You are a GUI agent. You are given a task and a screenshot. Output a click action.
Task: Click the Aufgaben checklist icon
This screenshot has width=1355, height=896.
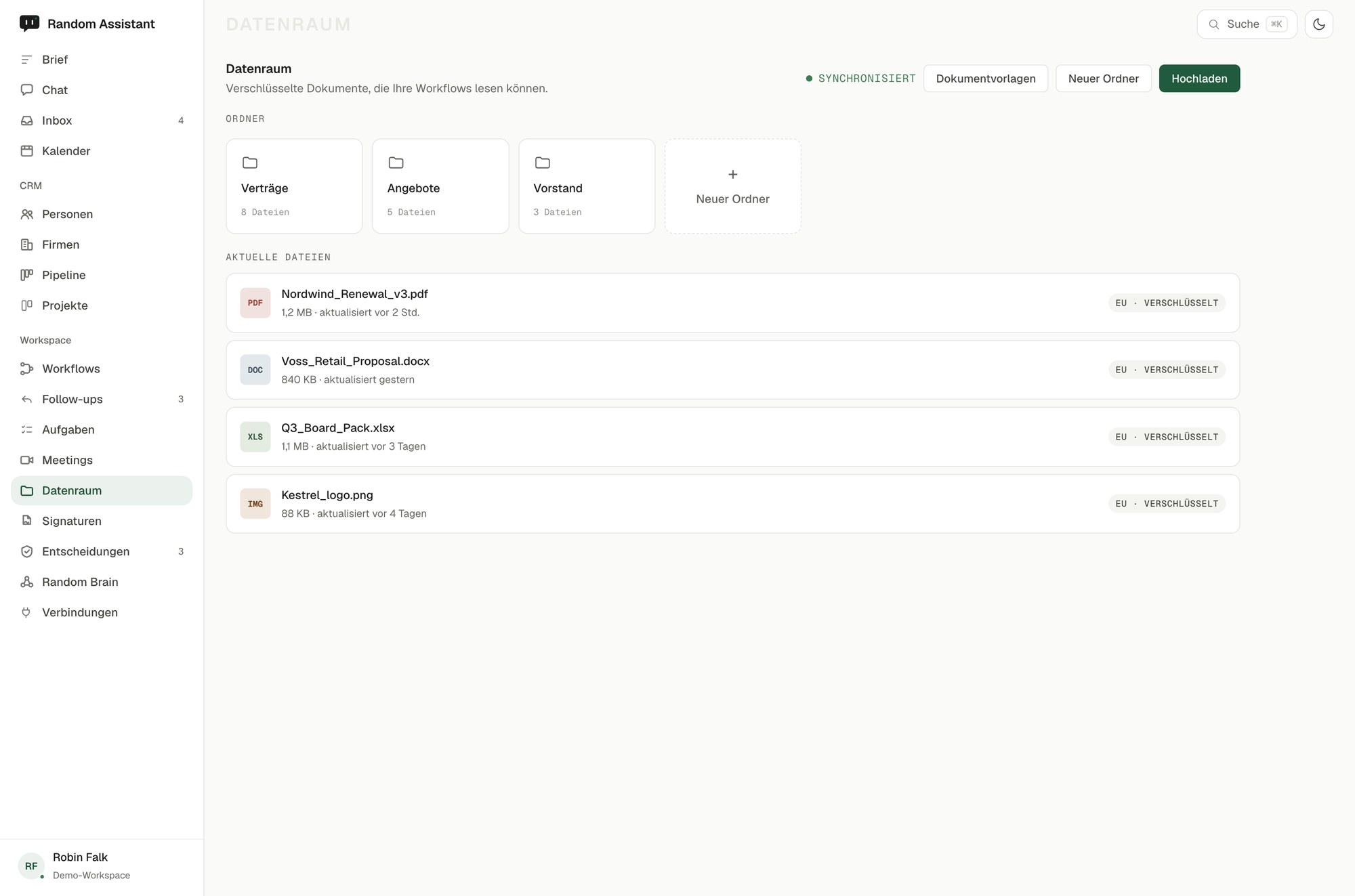click(x=26, y=429)
